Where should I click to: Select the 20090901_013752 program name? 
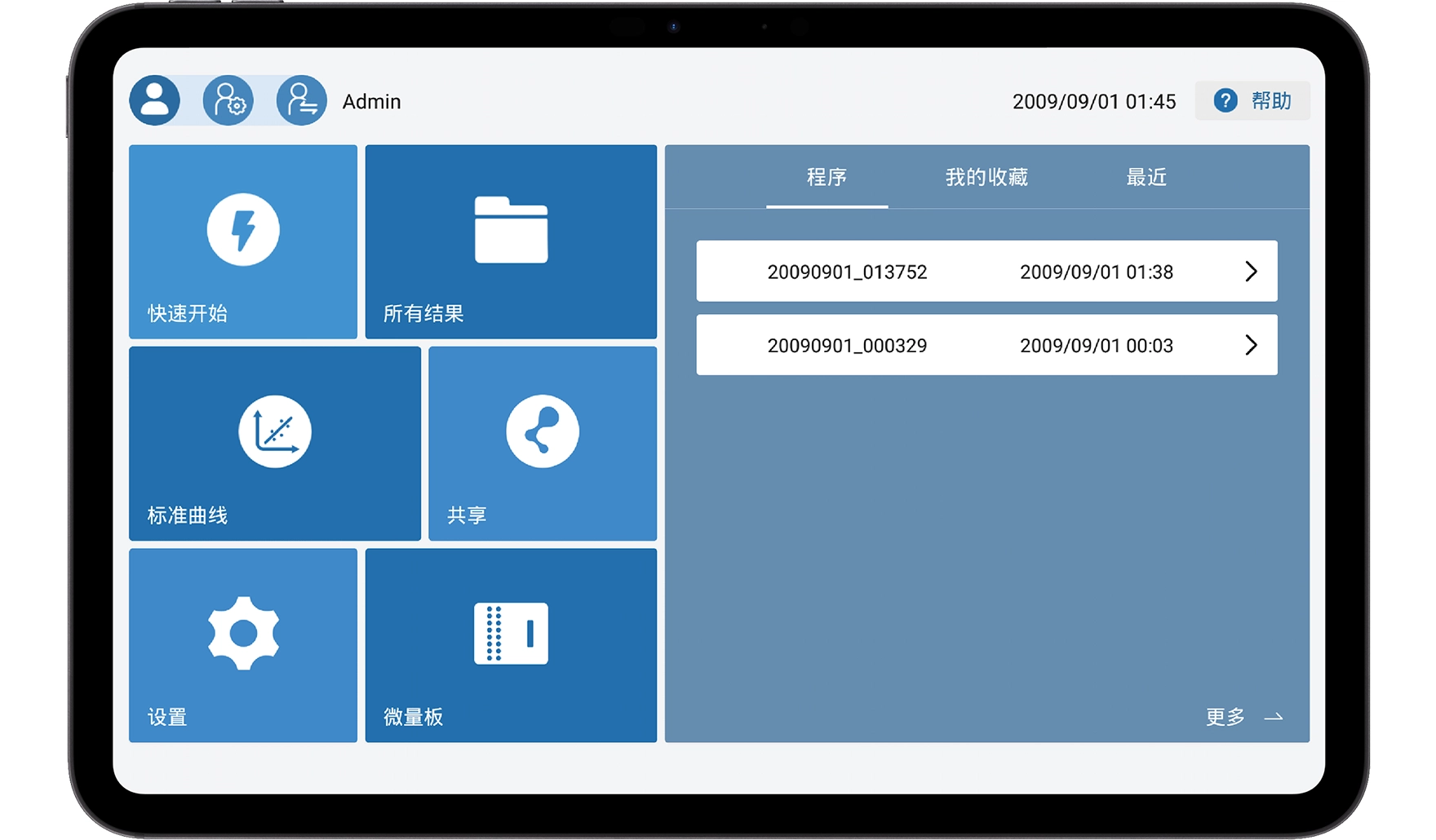(x=847, y=272)
